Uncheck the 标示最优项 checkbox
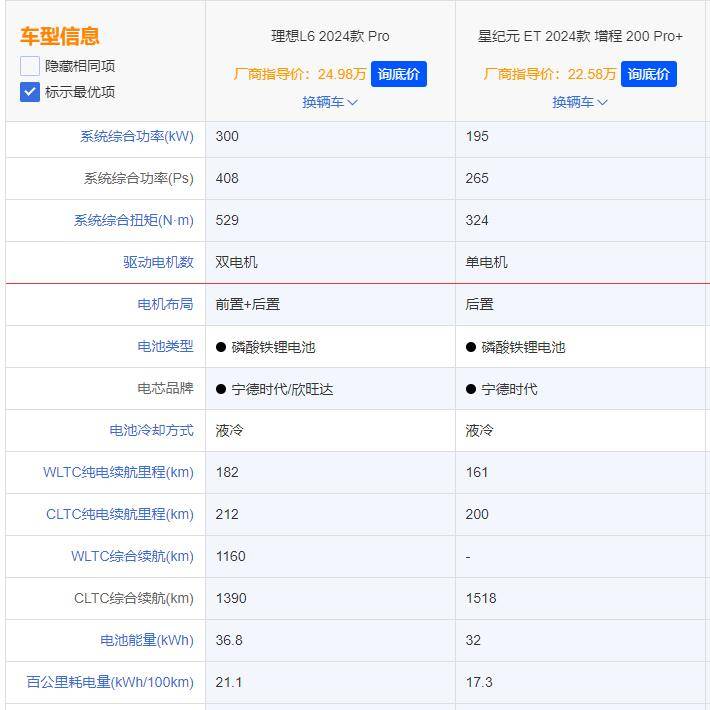This screenshot has height=710, width=710. pos(30,92)
